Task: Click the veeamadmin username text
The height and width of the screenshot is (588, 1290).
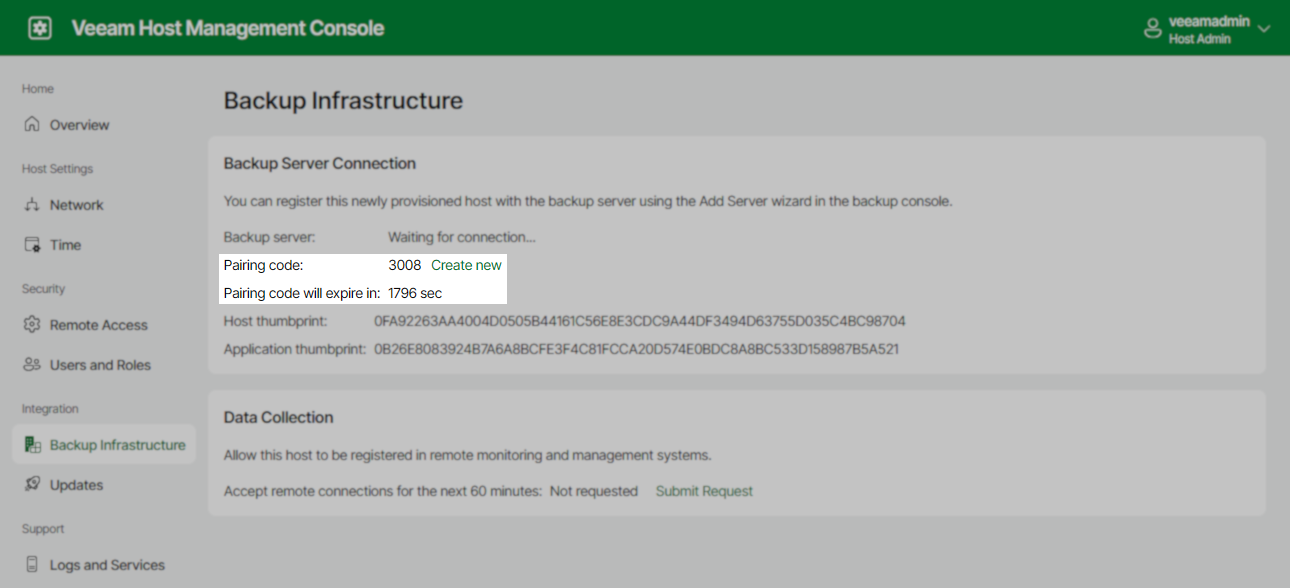Action: point(1210,20)
